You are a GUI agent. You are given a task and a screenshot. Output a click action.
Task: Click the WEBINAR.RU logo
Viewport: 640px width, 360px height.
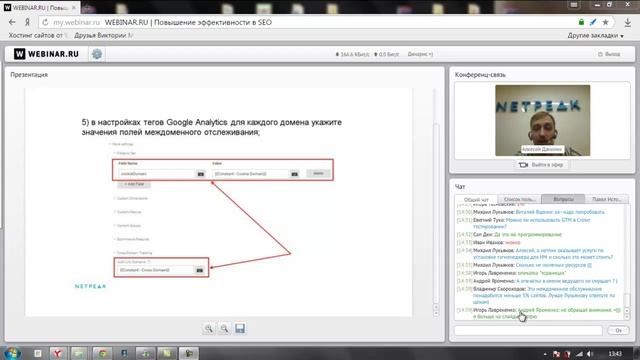coord(46,54)
